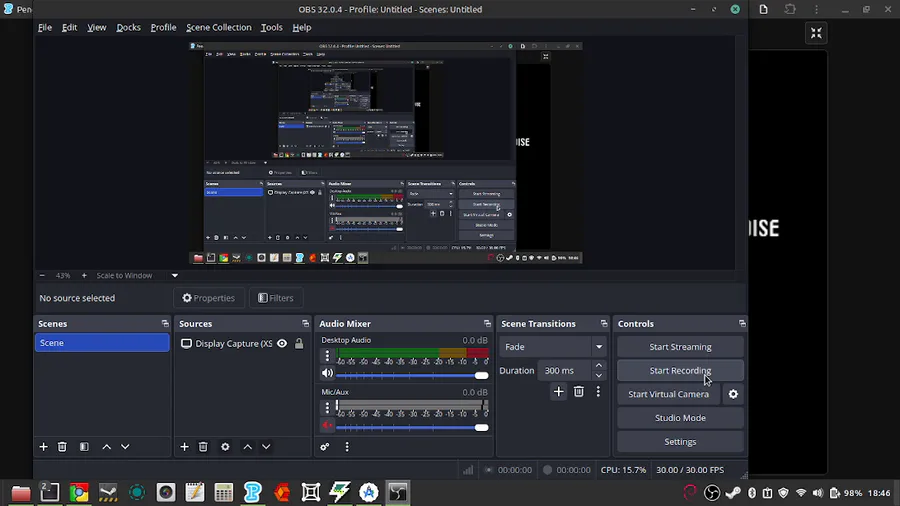The width and height of the screenshot is (900, 506).
Task: Open source properties gear in Sources toolbar
Action: tap(225, 446)
